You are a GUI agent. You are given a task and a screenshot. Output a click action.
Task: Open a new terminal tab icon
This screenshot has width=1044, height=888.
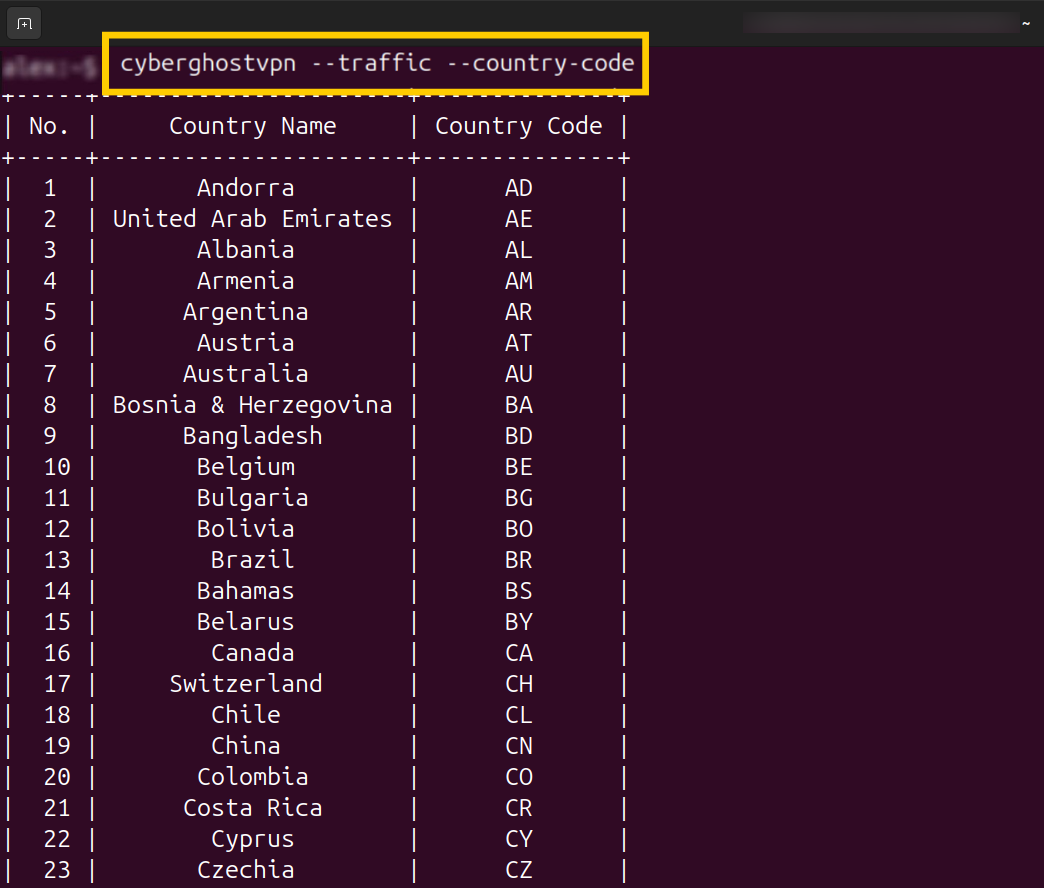25,24
